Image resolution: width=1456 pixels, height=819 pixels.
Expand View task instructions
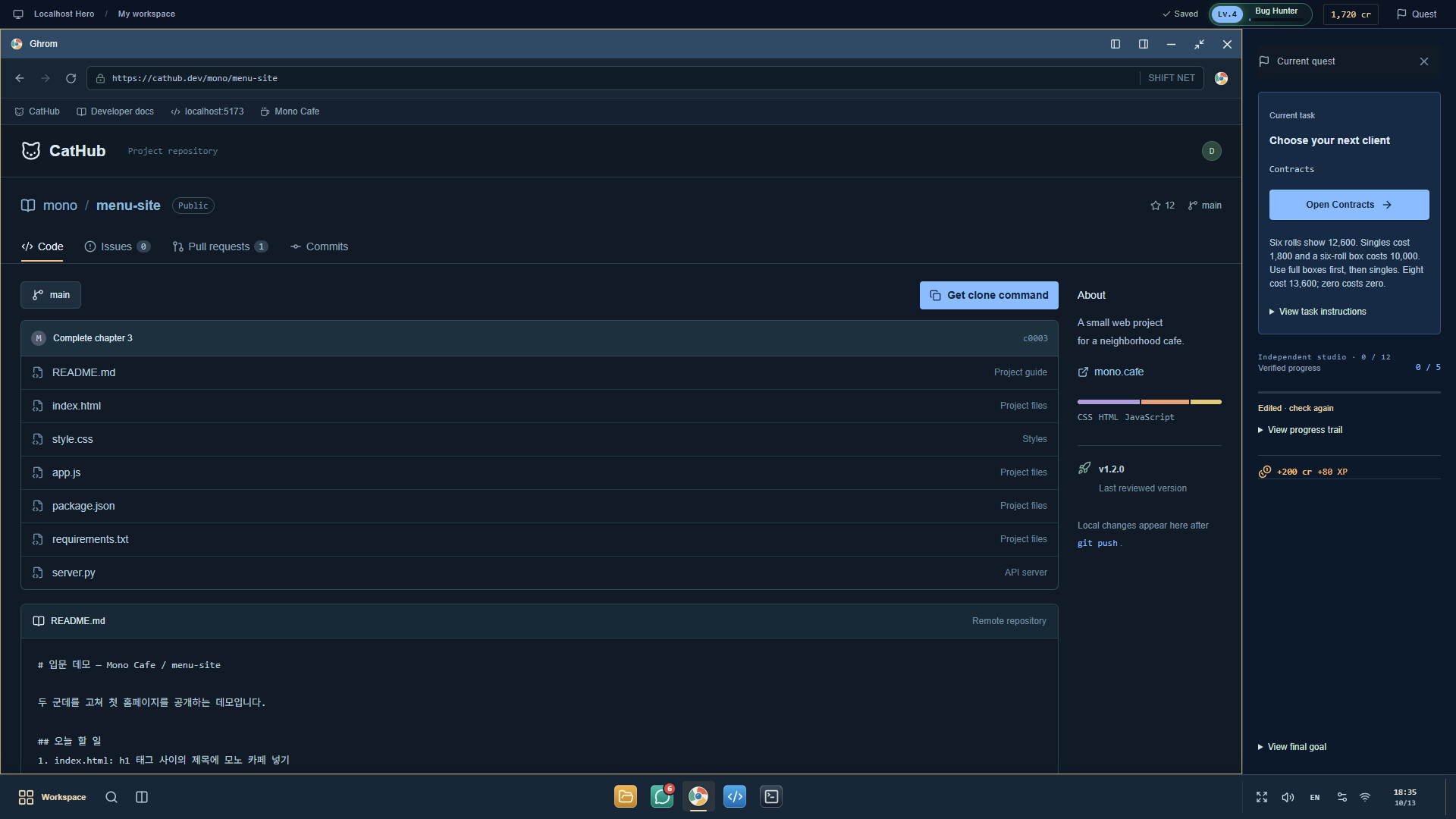point(1318,312)
